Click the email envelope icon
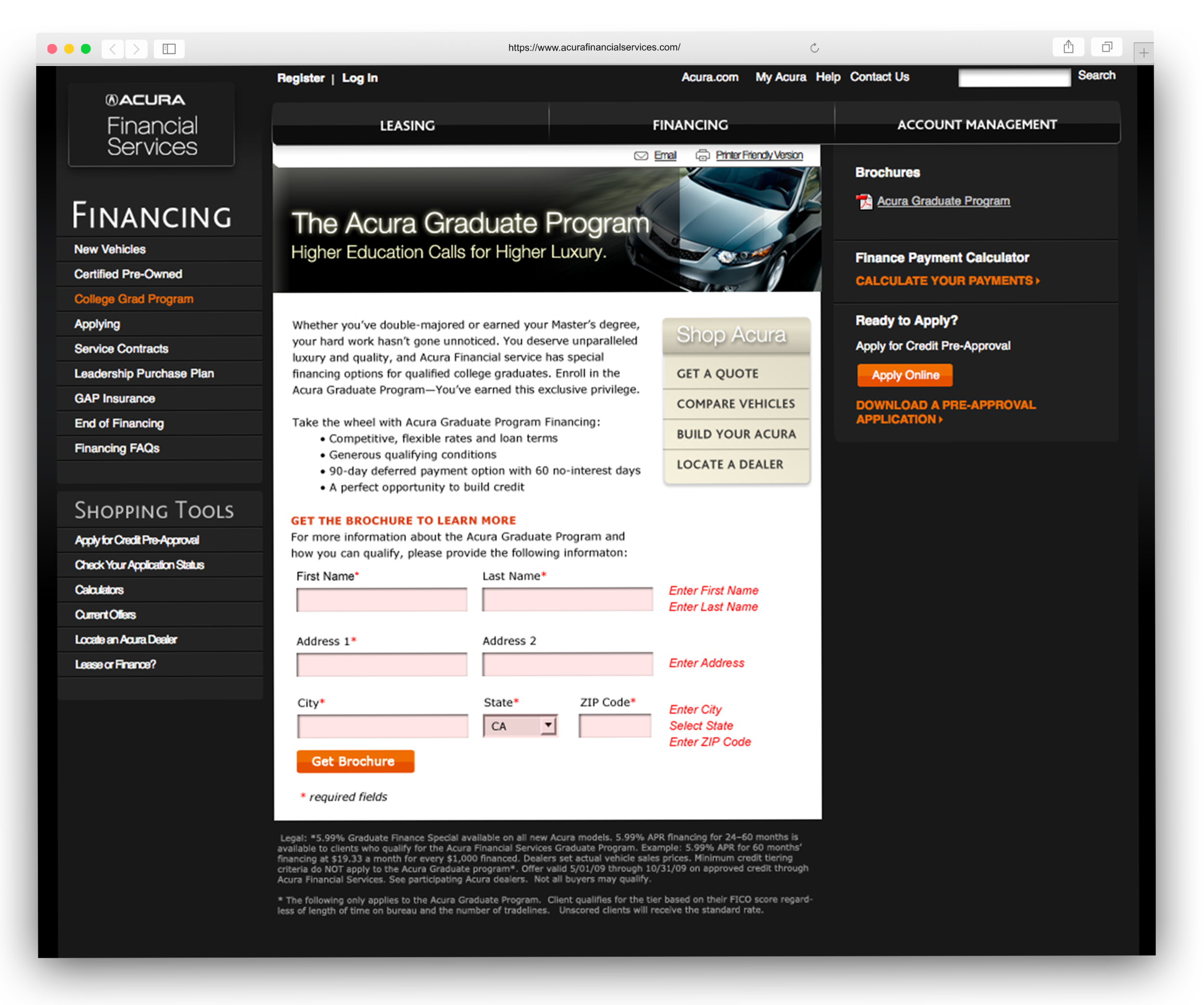1204x1005 pixels. click(x=641, y=156)
